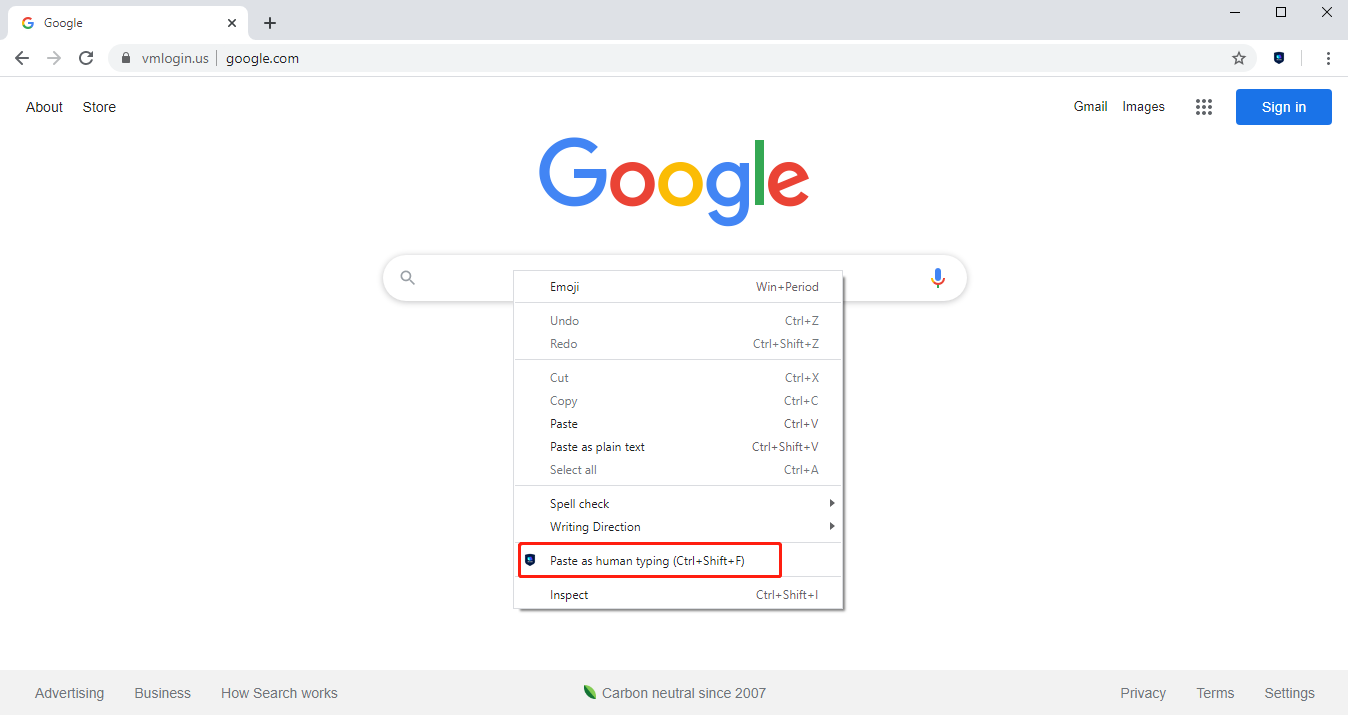Choose Inspect from the context menu
The image size is (1348, 715).
(x=569, y=595)
